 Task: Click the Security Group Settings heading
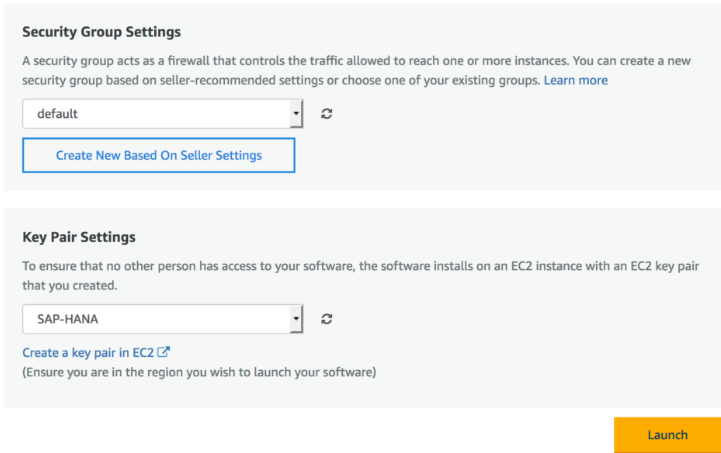pyautogui.click(x=102, y=32)
